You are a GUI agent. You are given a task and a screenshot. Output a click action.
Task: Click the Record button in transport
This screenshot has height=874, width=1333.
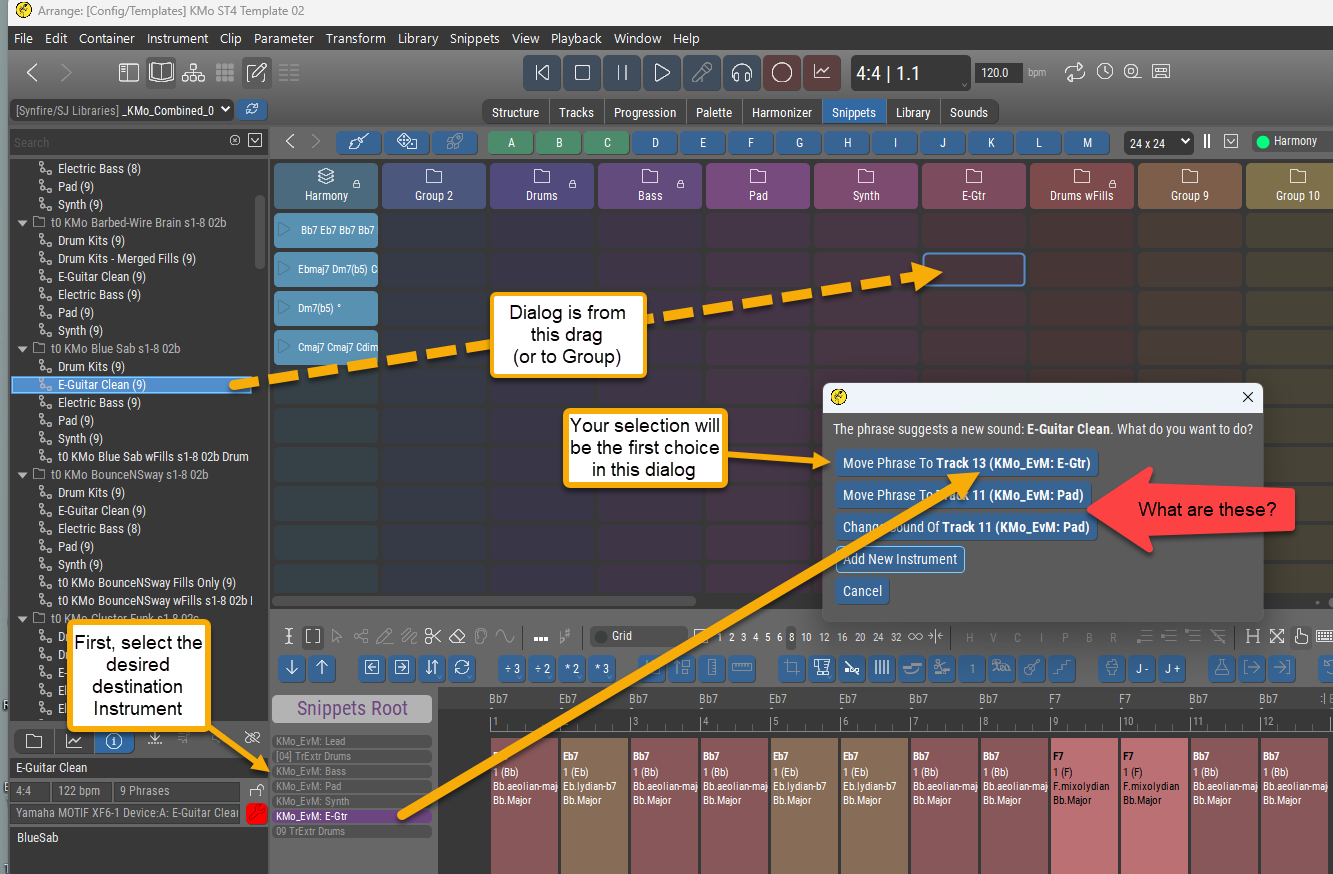pyautogui.click(x=782, y=72)
